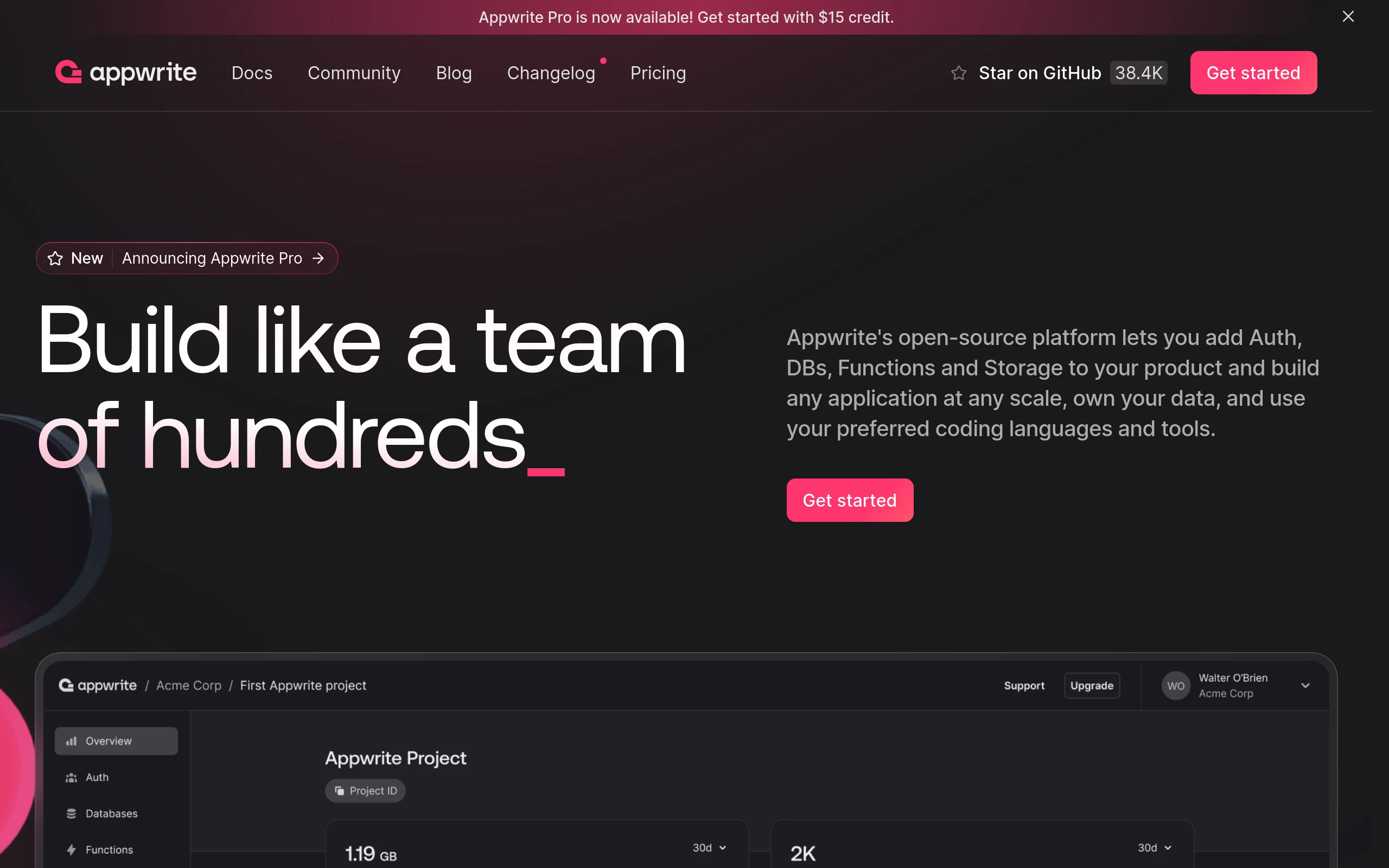The image size is (1389, 868).
Task: Click the Appwrite logo in the top navigation
Action: [x=125, y=72]
